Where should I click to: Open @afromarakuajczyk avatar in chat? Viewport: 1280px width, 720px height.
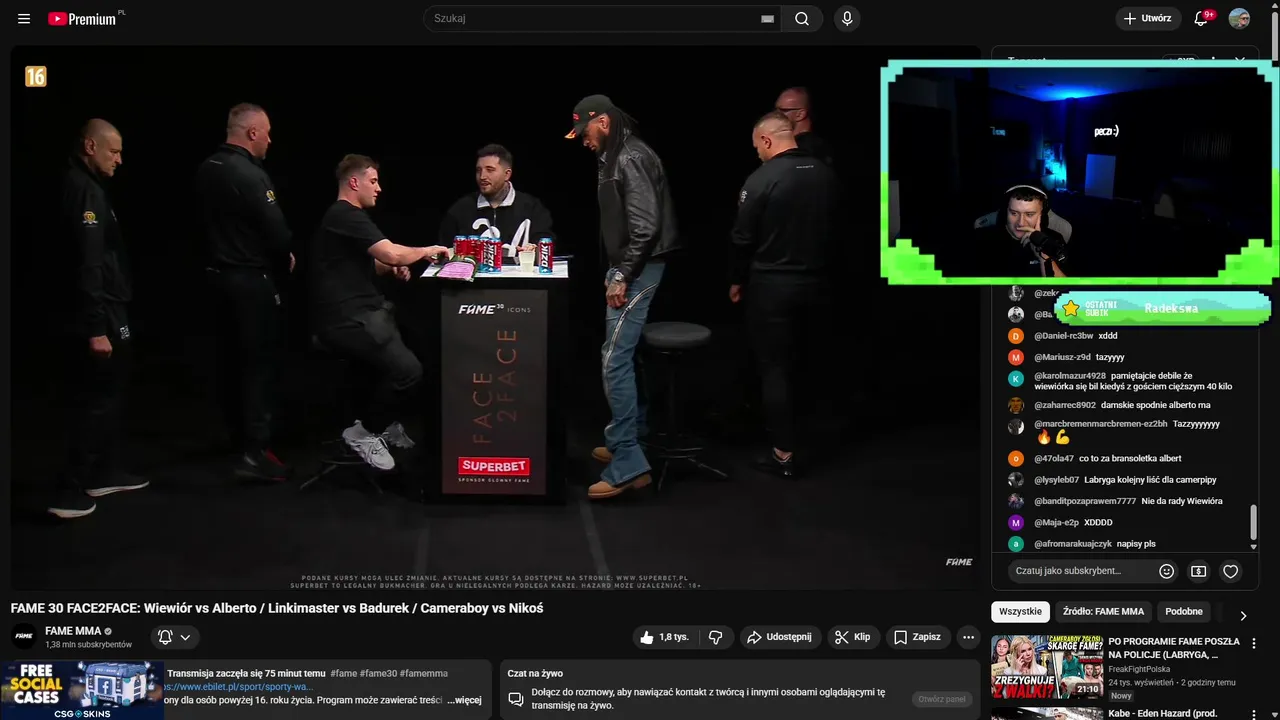pyautogui.click(x=1016, y=544)
